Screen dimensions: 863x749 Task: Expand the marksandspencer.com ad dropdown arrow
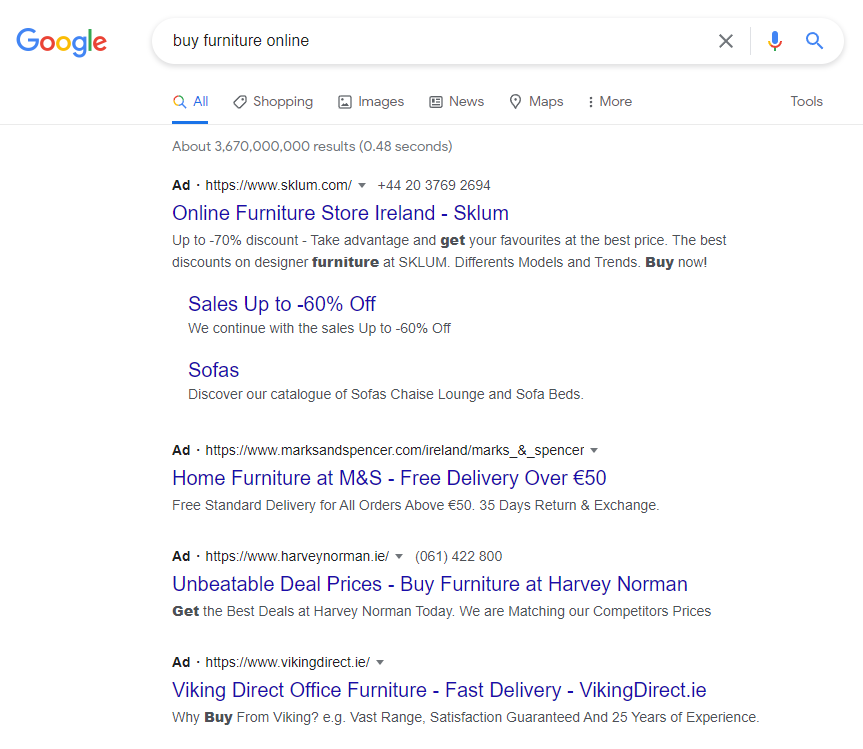(x=594, y=451)
